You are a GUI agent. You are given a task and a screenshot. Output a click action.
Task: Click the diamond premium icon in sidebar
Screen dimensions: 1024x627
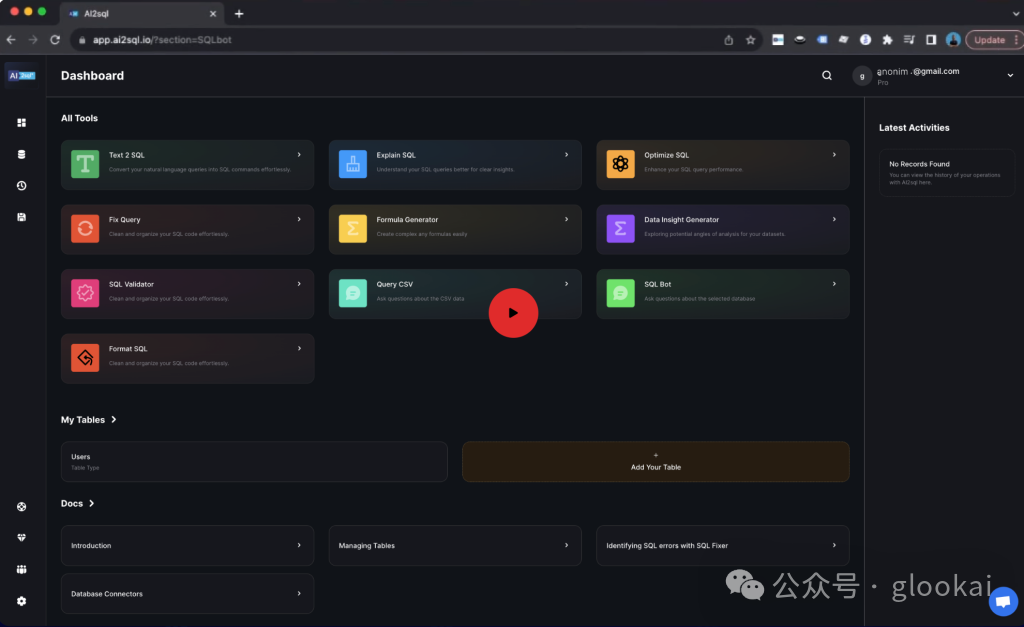[22, 538]
